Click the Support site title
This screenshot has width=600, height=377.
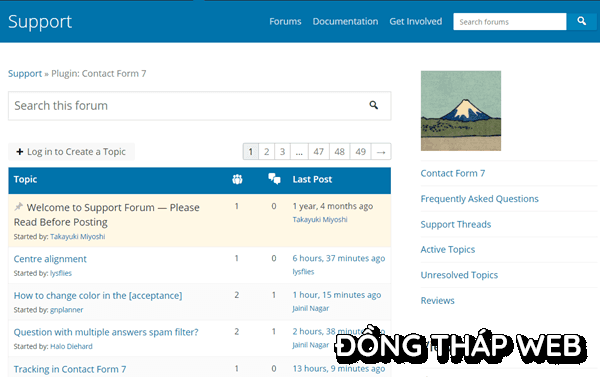(40, 22)
